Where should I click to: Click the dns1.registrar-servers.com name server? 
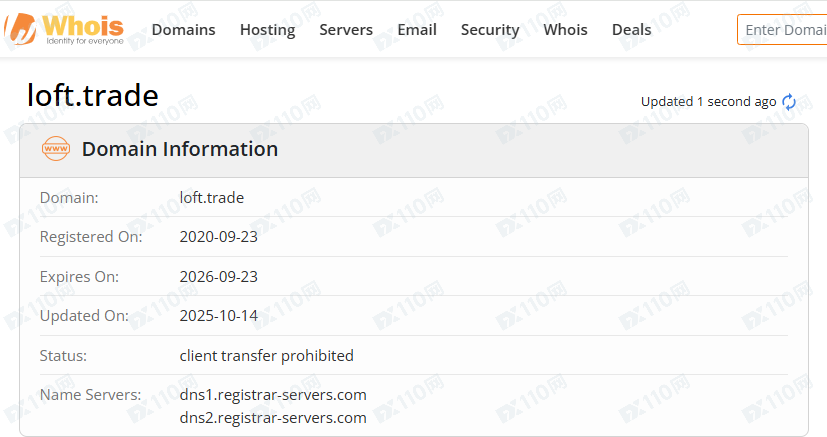coord(273,394)
